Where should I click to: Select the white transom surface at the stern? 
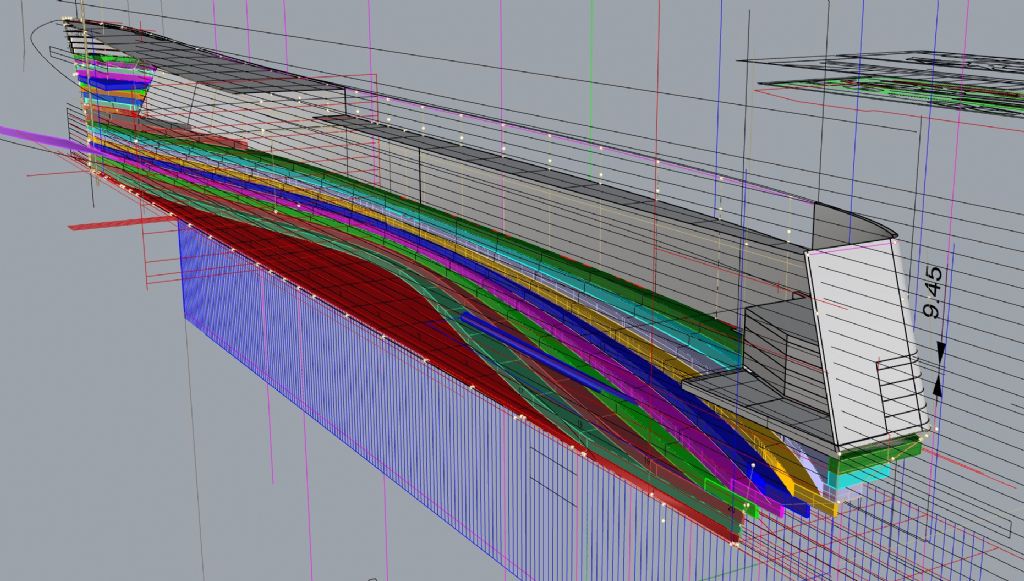point(867,343)
